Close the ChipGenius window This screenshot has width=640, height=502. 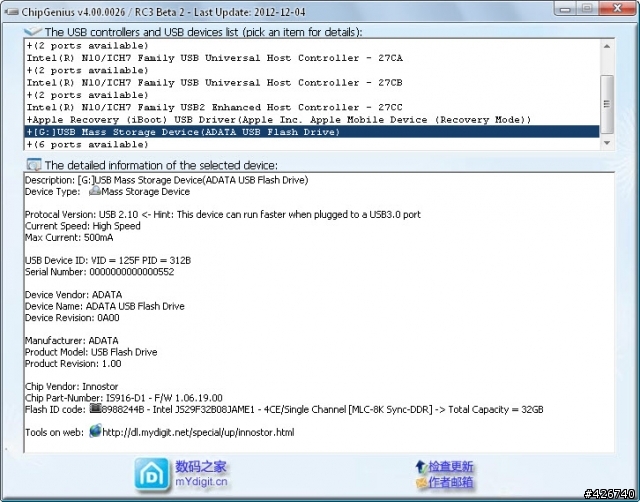pos(617,8)
